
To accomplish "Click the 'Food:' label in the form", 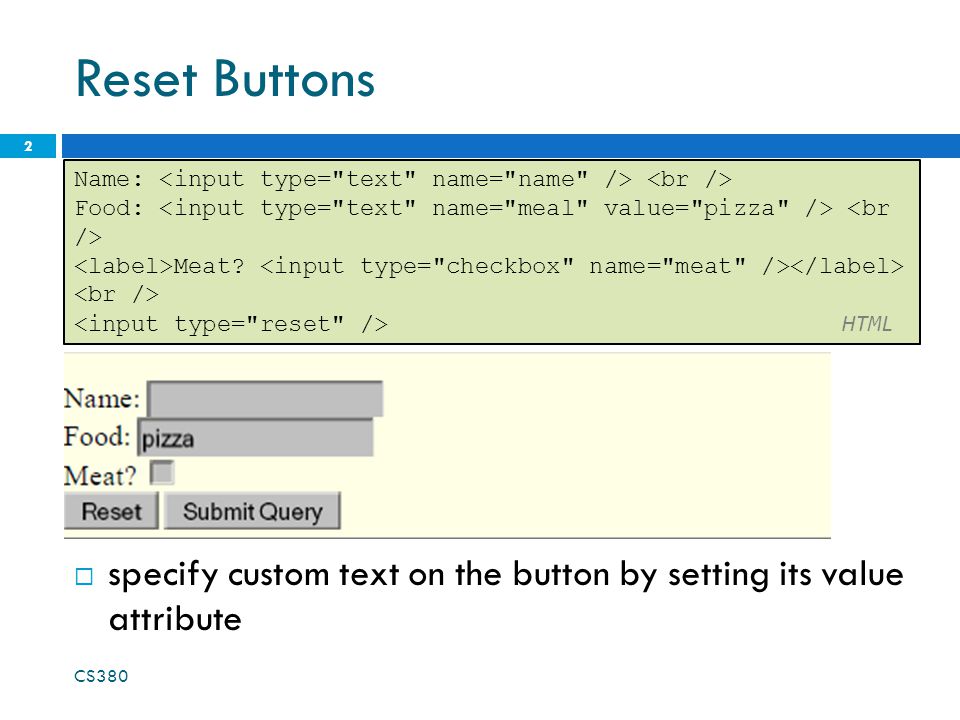I will tap(97, 437).
